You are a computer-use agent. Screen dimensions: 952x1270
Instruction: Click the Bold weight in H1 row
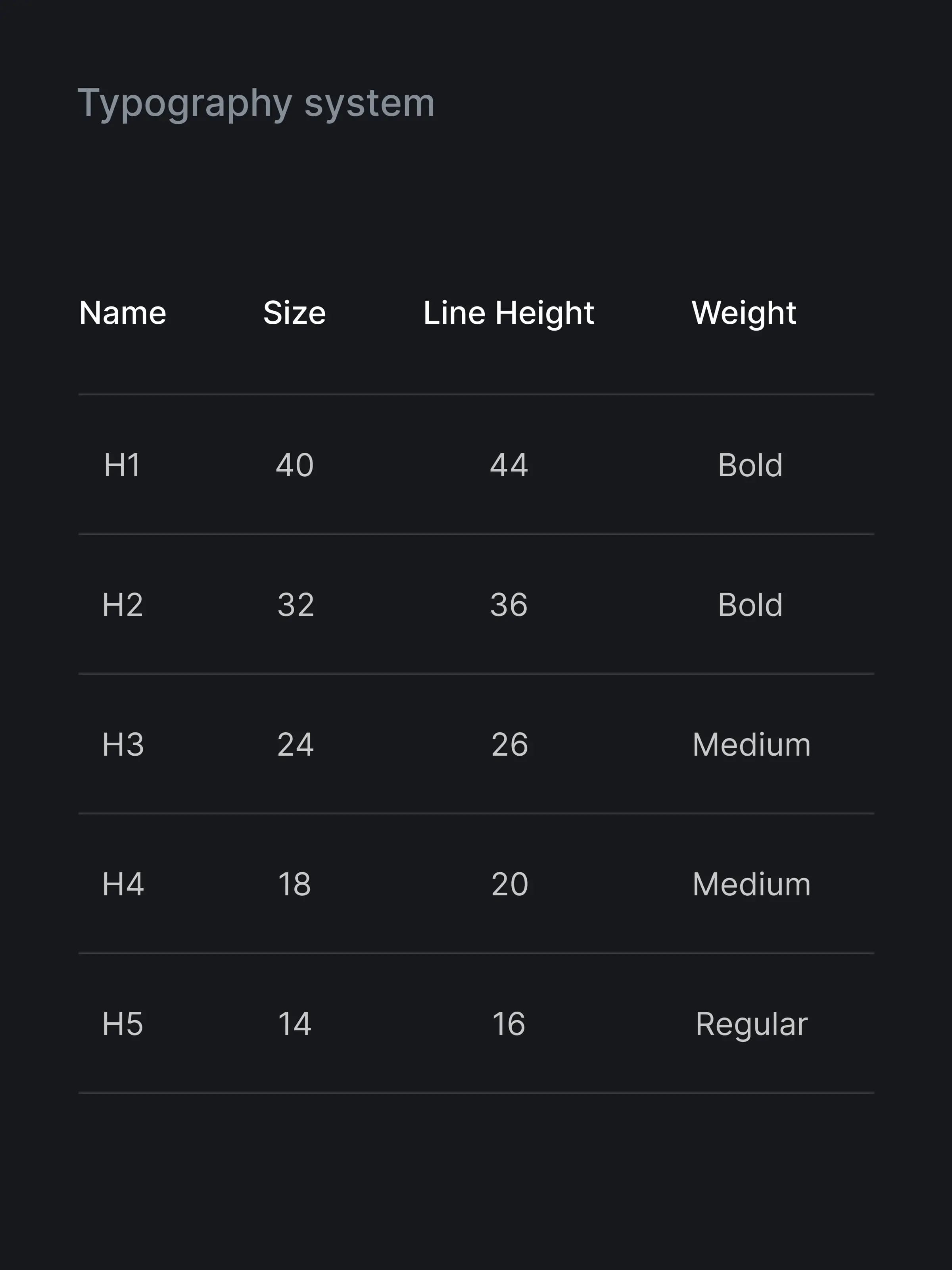pyautogui.click(x=750, y=465)
